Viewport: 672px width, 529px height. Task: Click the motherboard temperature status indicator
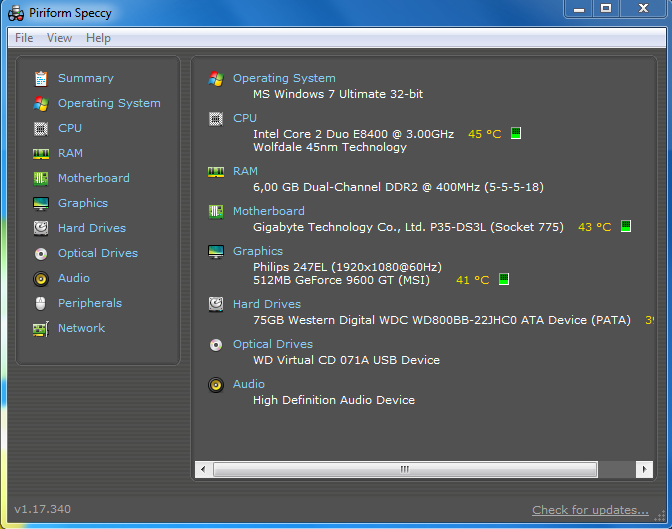[625, 227]
